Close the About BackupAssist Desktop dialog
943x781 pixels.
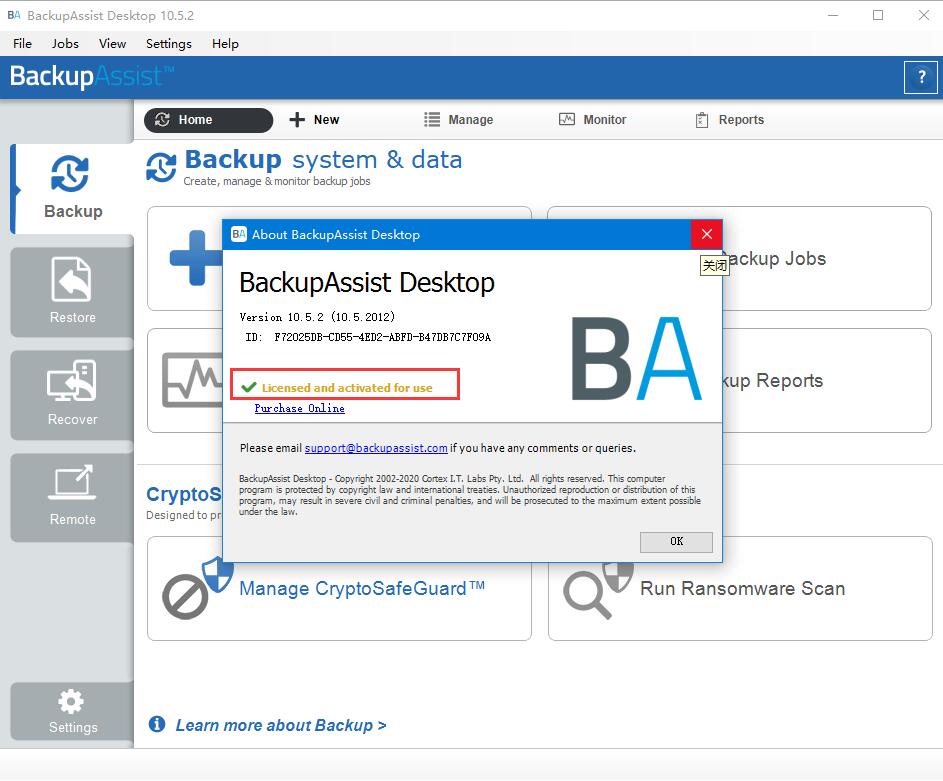coord(706,234)
